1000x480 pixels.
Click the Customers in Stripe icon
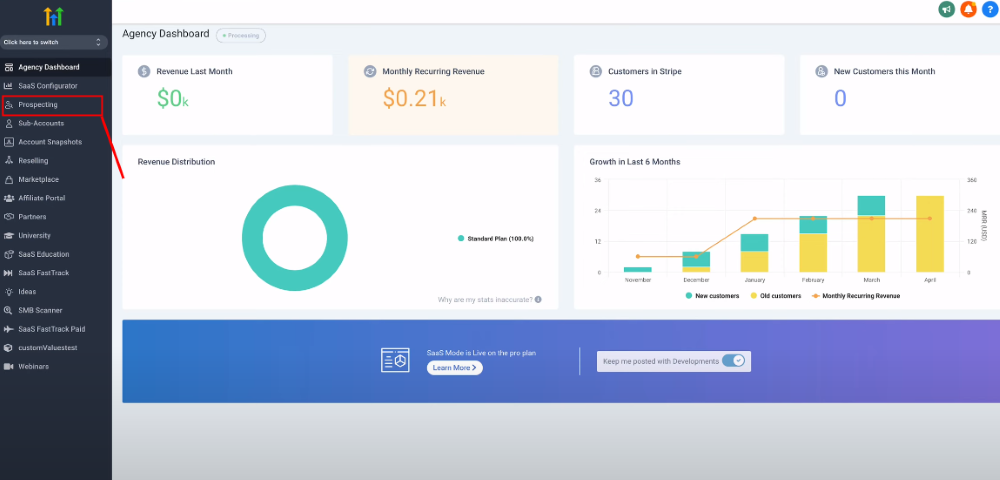pyautogui.click(x=596, y=71)
